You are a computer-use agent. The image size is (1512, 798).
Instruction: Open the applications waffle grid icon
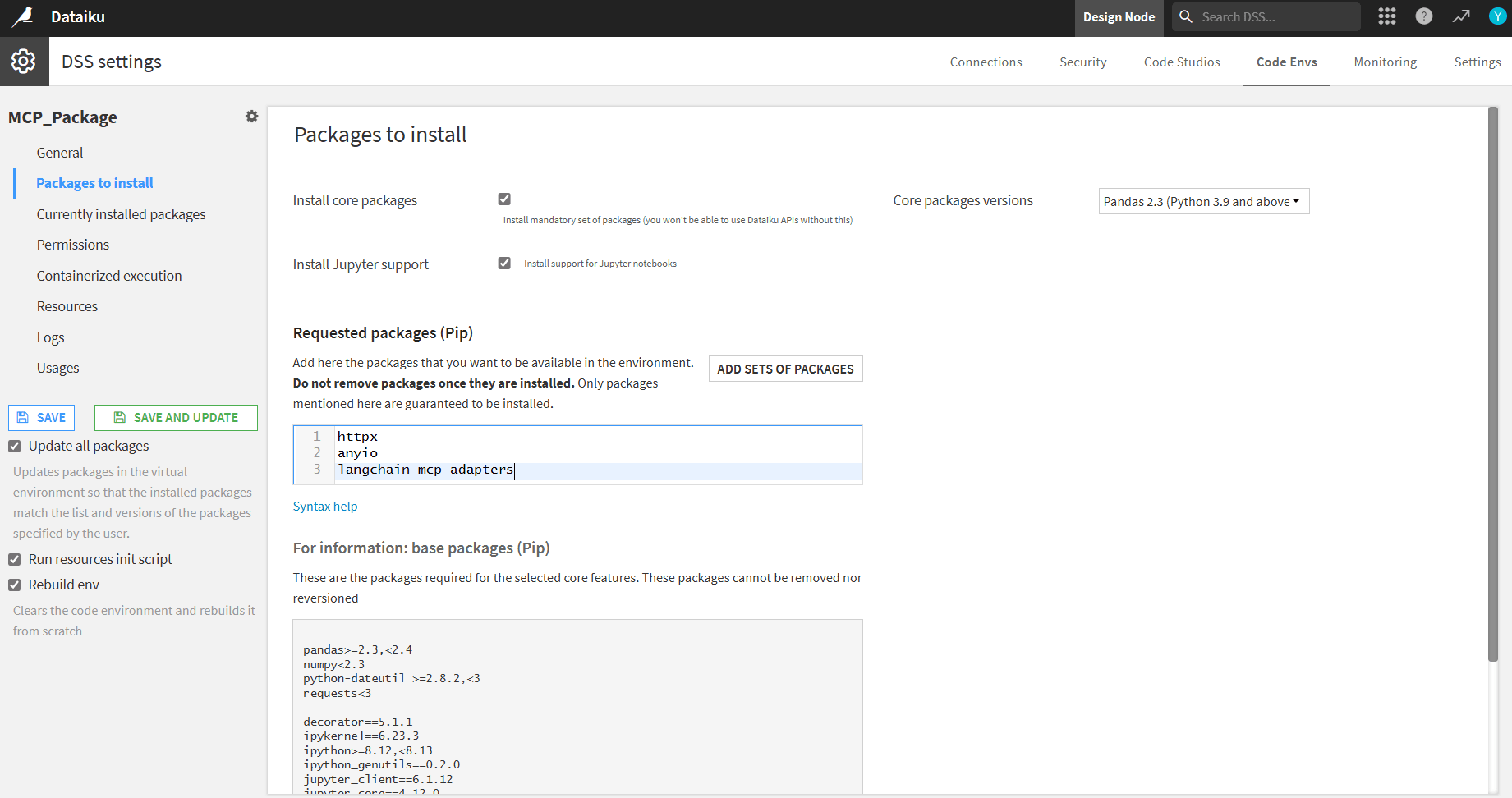point(1386,16)
